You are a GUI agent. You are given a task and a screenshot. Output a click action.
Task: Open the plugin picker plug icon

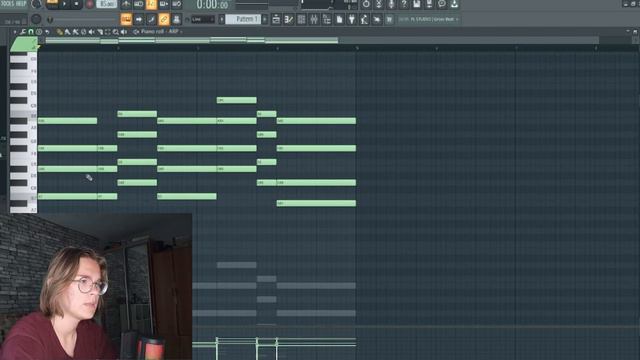point(352,19)
